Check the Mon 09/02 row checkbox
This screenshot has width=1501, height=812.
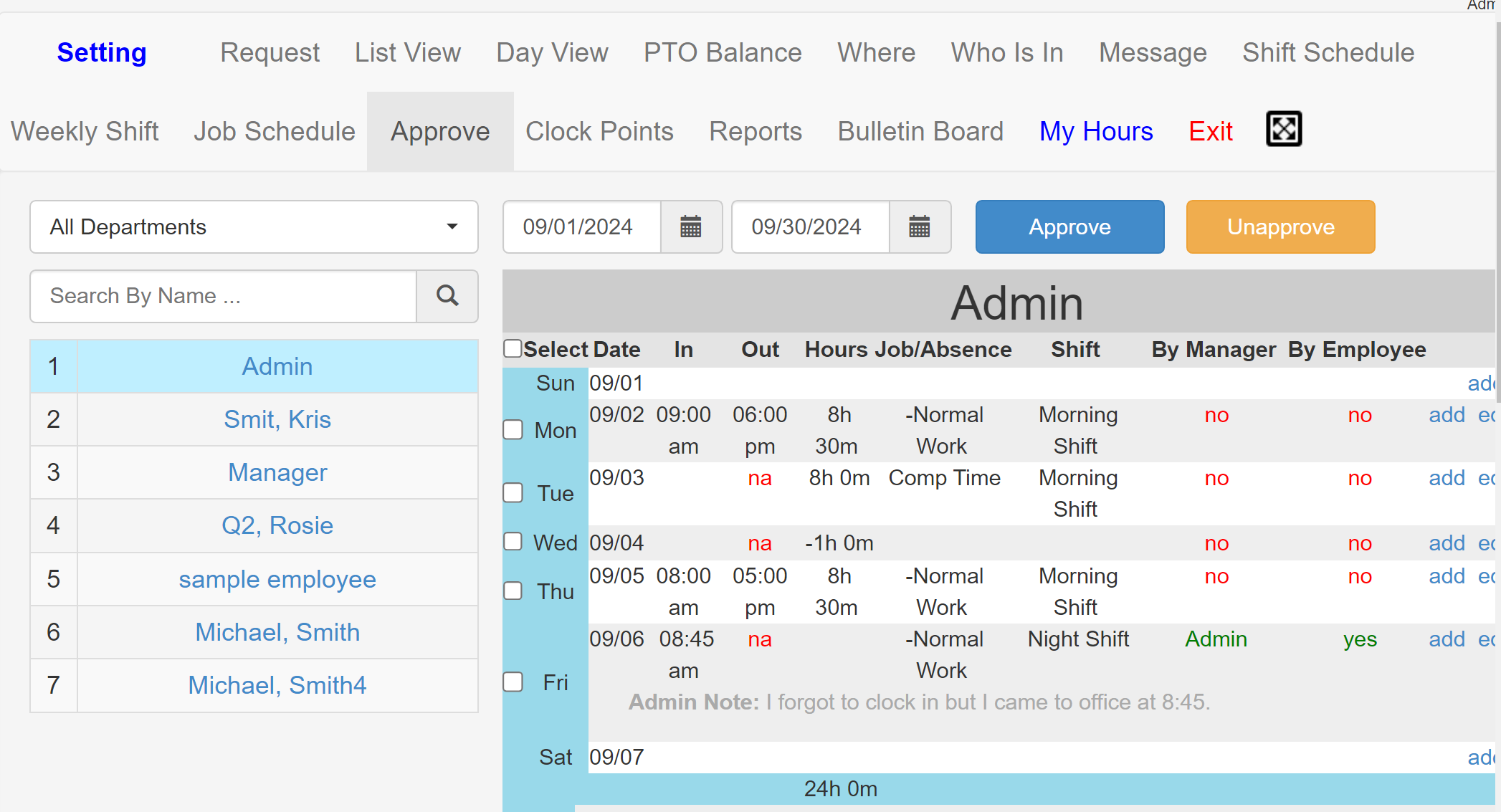click(513, 430)
